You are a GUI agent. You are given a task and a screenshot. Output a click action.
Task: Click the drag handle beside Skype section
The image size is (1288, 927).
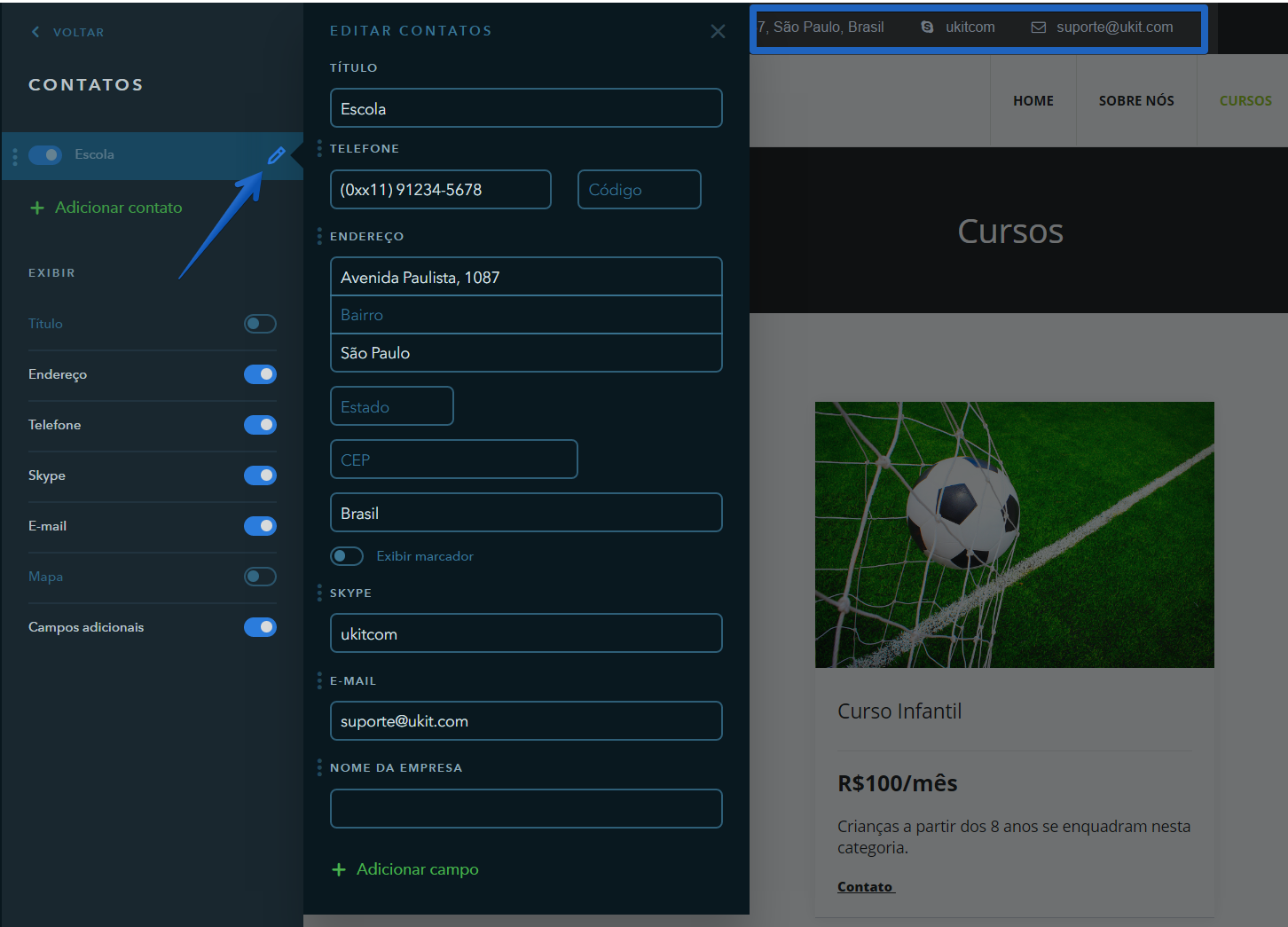pyautogui.click(x=319, y=593)
